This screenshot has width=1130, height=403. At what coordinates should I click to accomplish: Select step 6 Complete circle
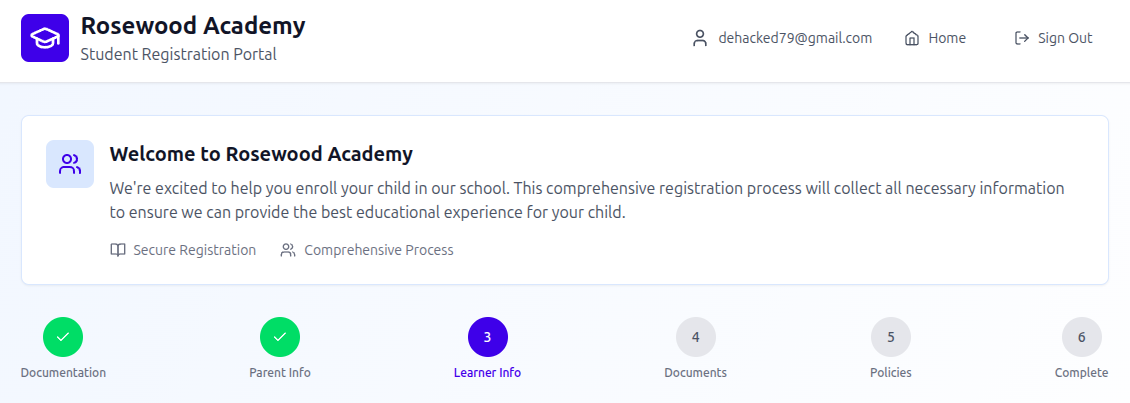pyautogui.click(x=1082, y=337)
